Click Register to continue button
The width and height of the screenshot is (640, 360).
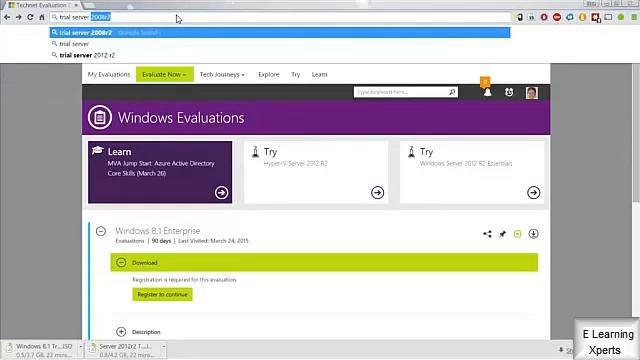(x=162, y=294)
